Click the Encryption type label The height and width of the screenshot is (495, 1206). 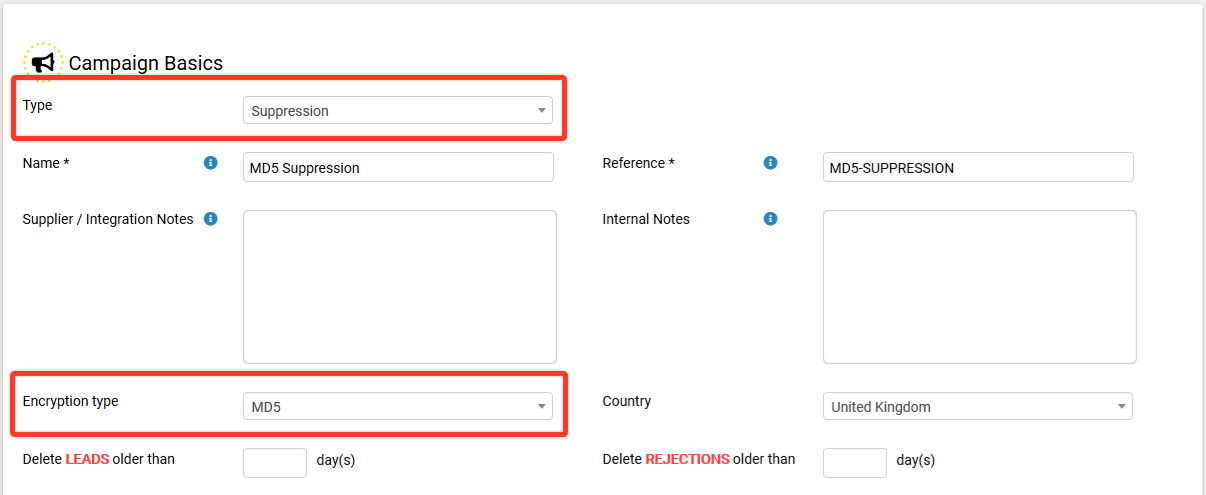click(70, 401)
